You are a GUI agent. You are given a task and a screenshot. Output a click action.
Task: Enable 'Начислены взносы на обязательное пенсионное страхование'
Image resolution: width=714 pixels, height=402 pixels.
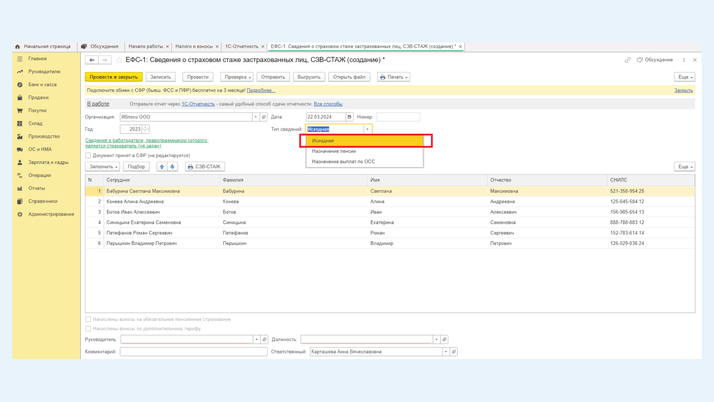(x=89, y=320)
